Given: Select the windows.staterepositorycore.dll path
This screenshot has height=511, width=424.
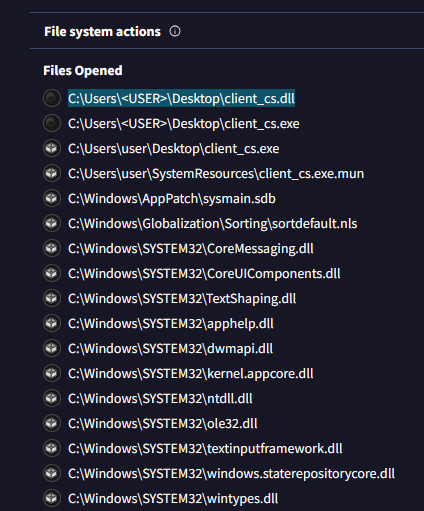Looking at the screenshot, I should pyautogui.click(x=231, y=474).
